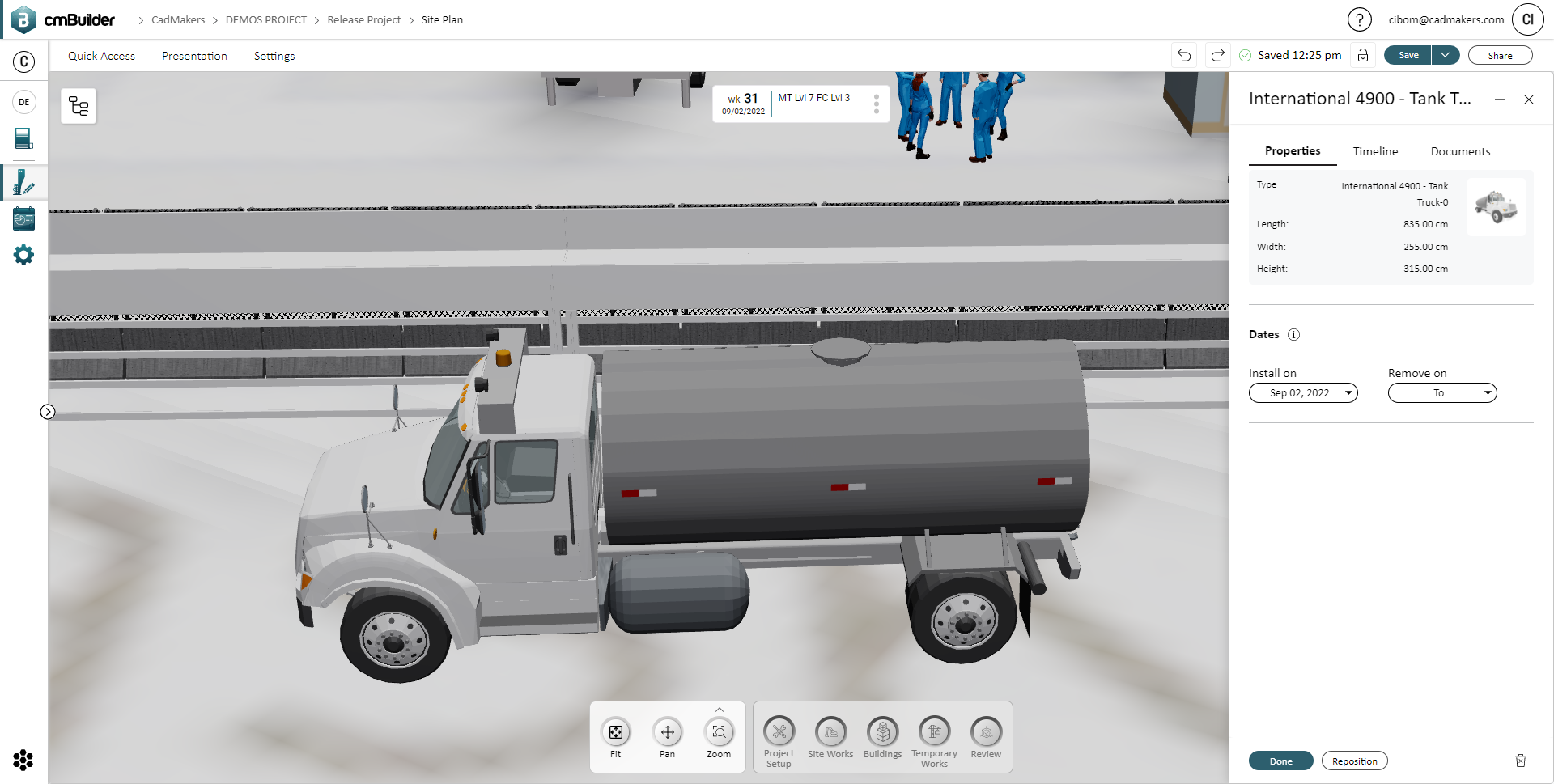Click the Share button

(x=1500, y=55)
